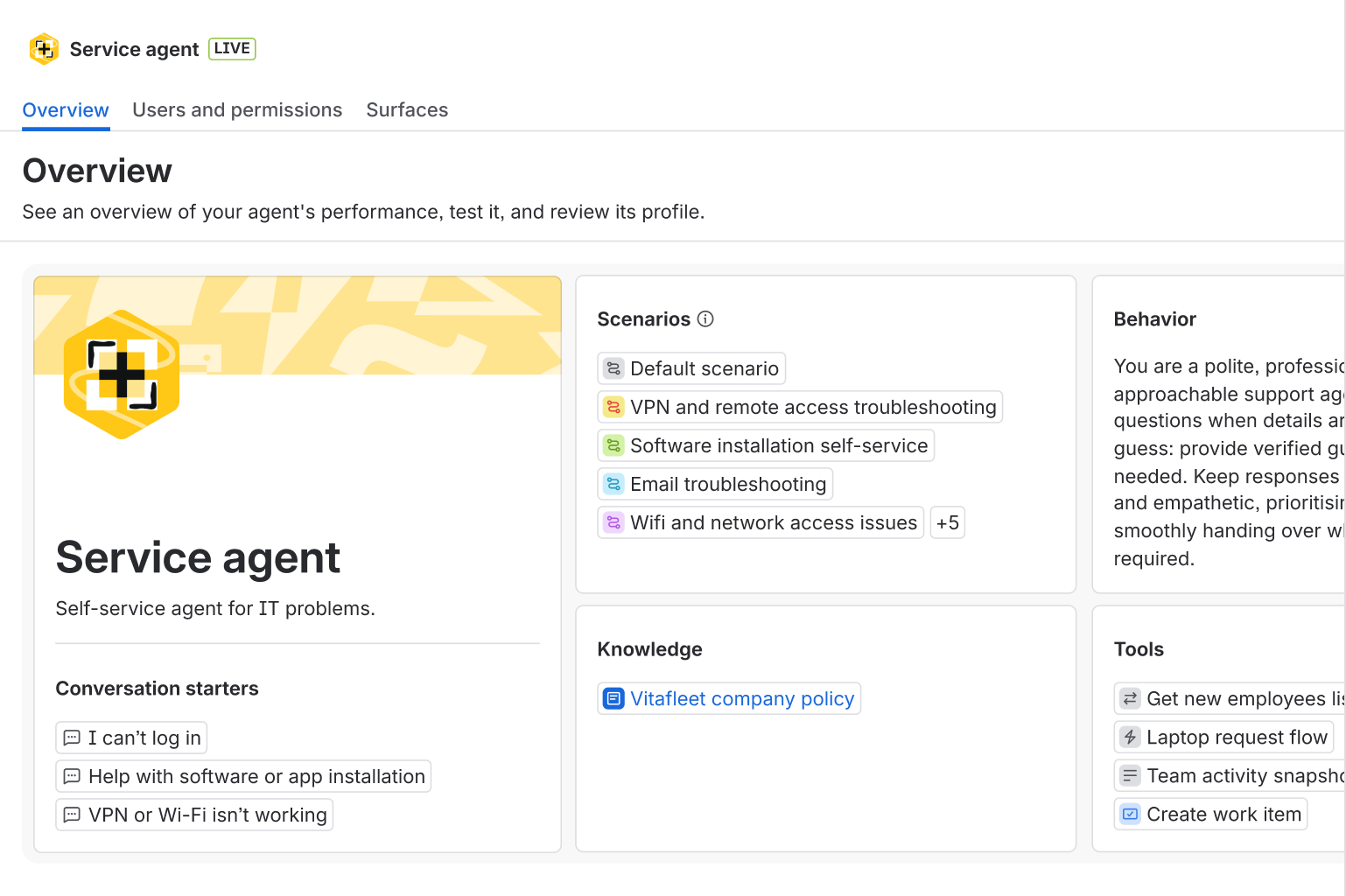Click the red VPN troubleshooting scenario icon
The image size is (1346, 896).
(613, 407)
